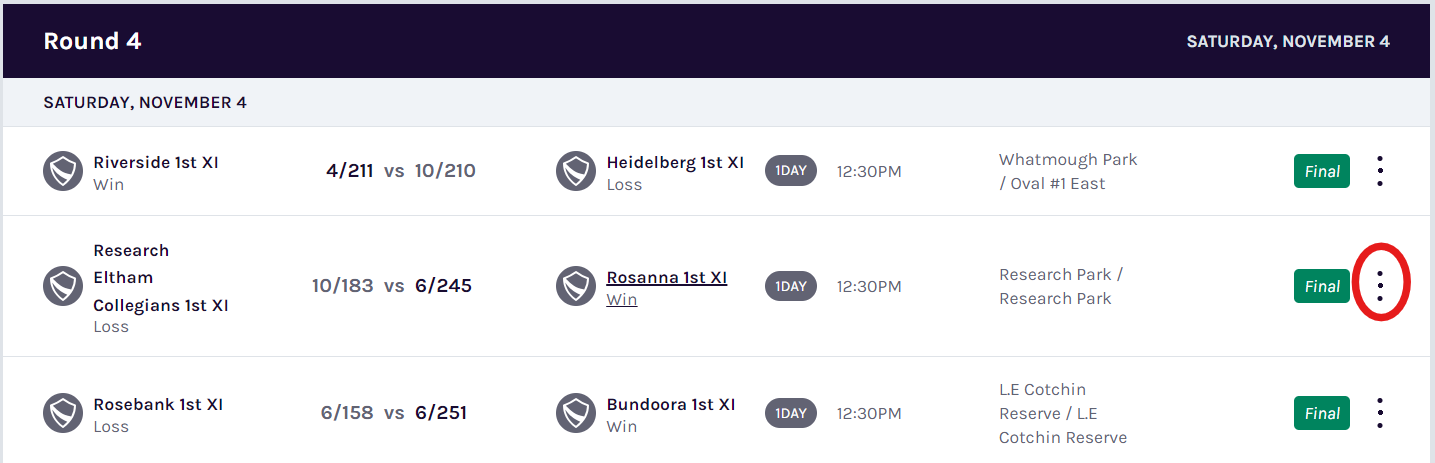Image resolution: width=1435 pixels, height=463 pixels.
Task: Click the 6/158 vs 6/251 score
Action: tap(394, 413)
